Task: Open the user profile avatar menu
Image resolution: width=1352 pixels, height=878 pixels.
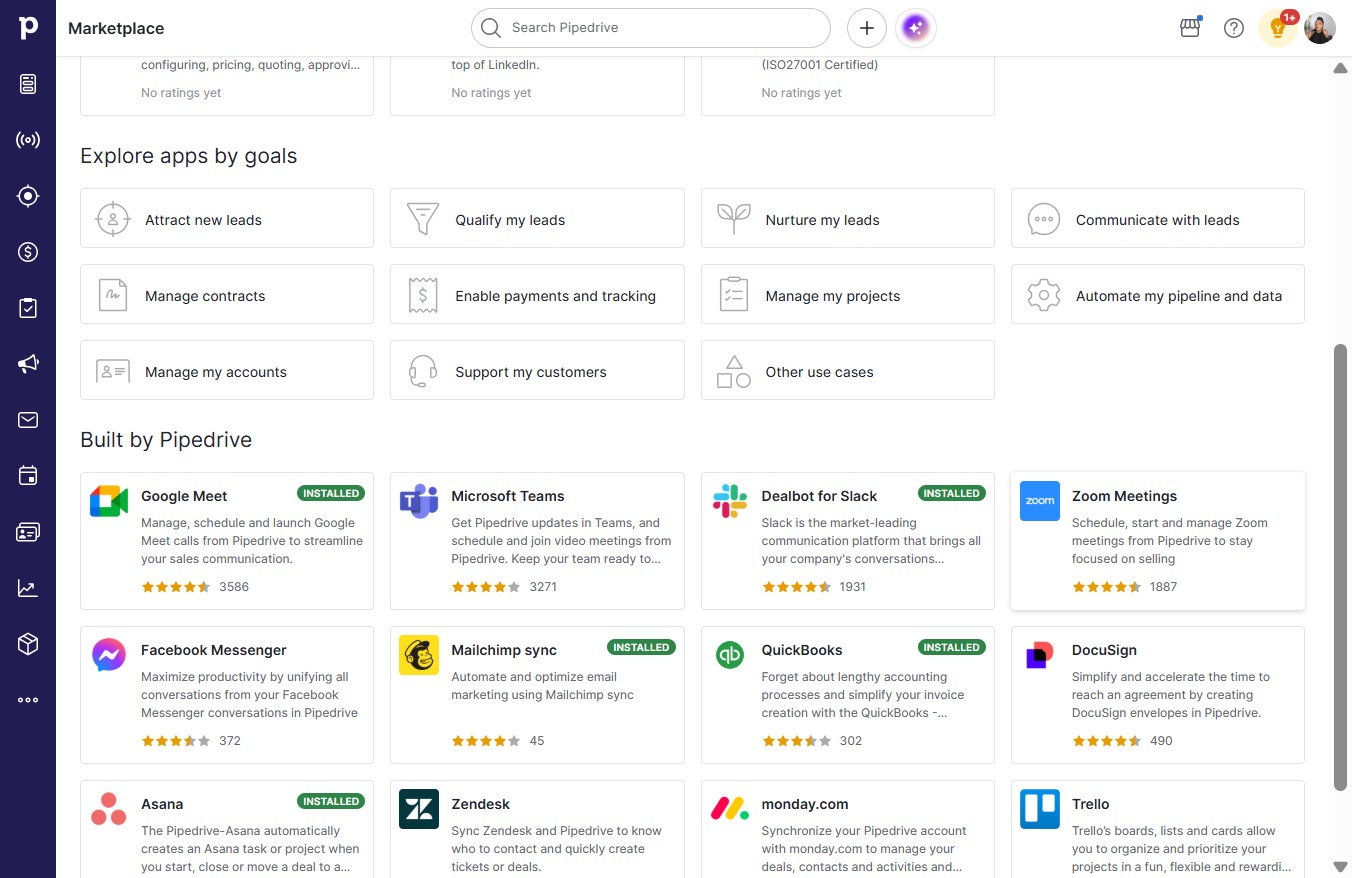Action: (1320, 28)
